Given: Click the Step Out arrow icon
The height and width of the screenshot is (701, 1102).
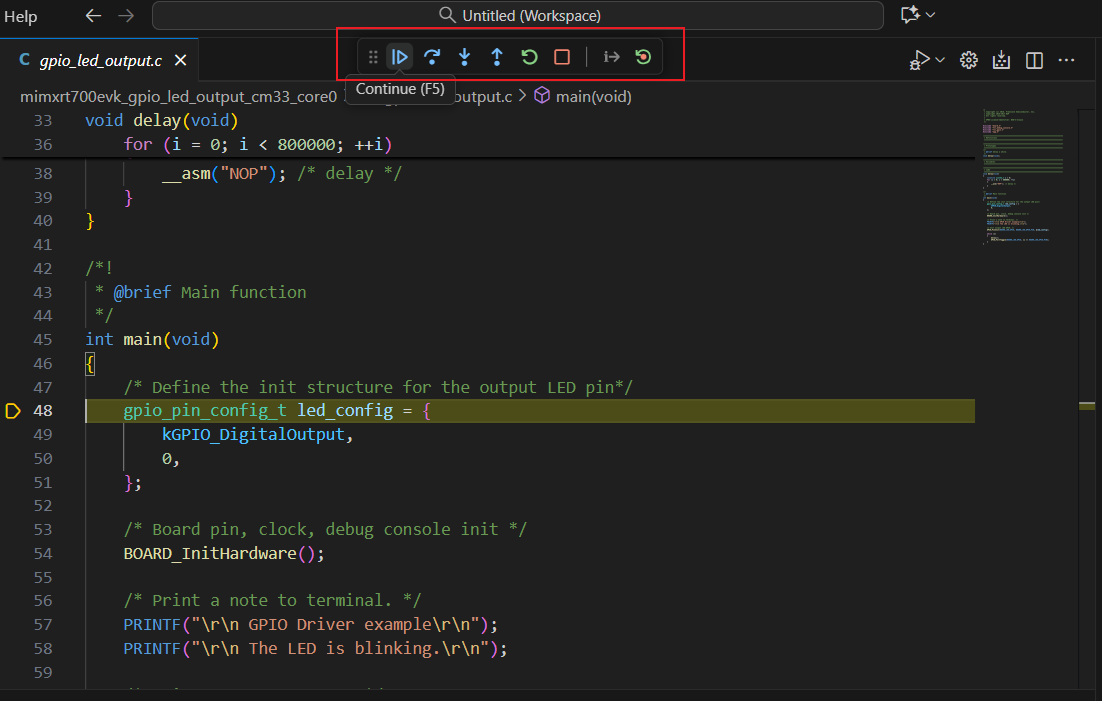Looking at the screenshot, I should pos(497,57).
